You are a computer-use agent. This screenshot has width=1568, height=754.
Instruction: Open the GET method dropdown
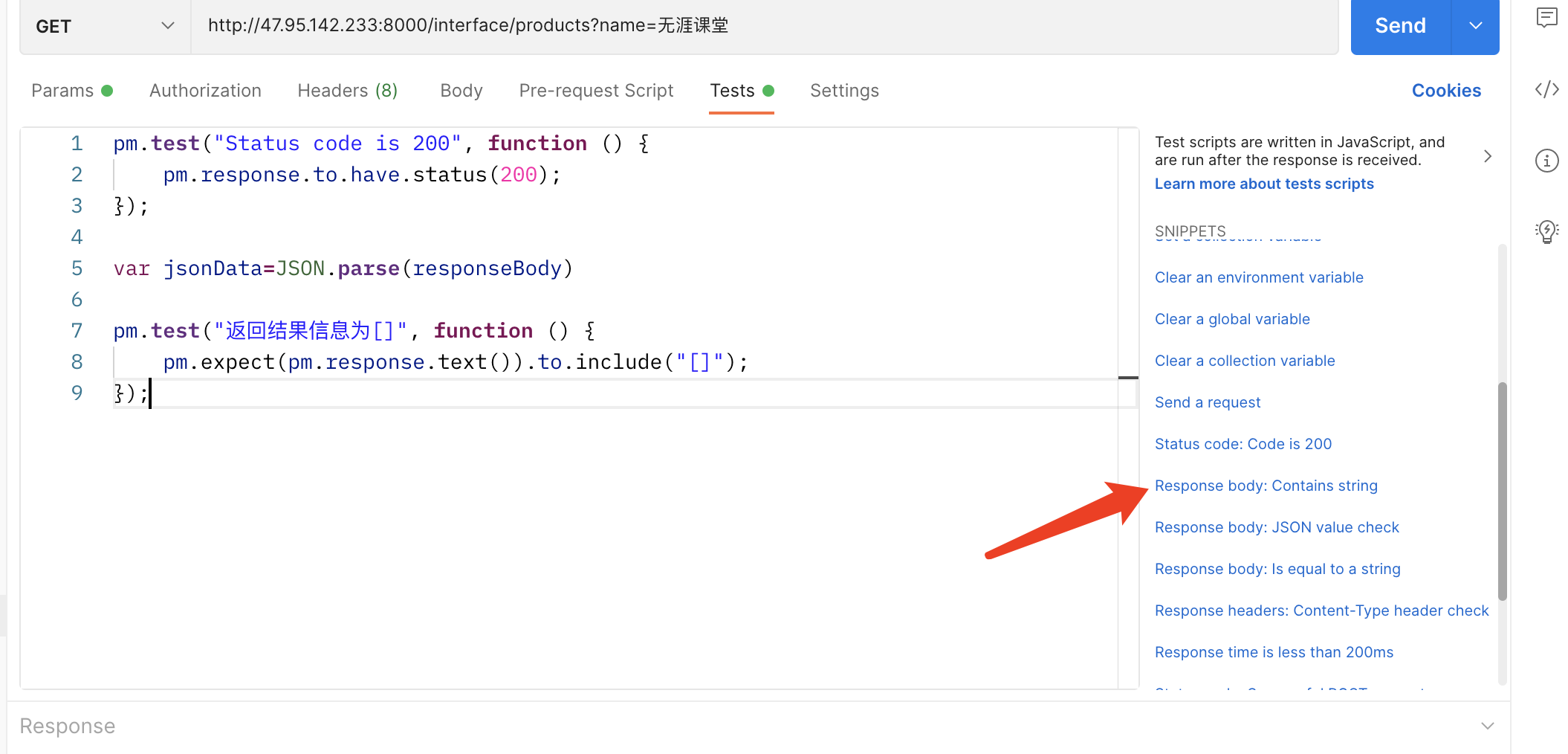click(105, 26)
